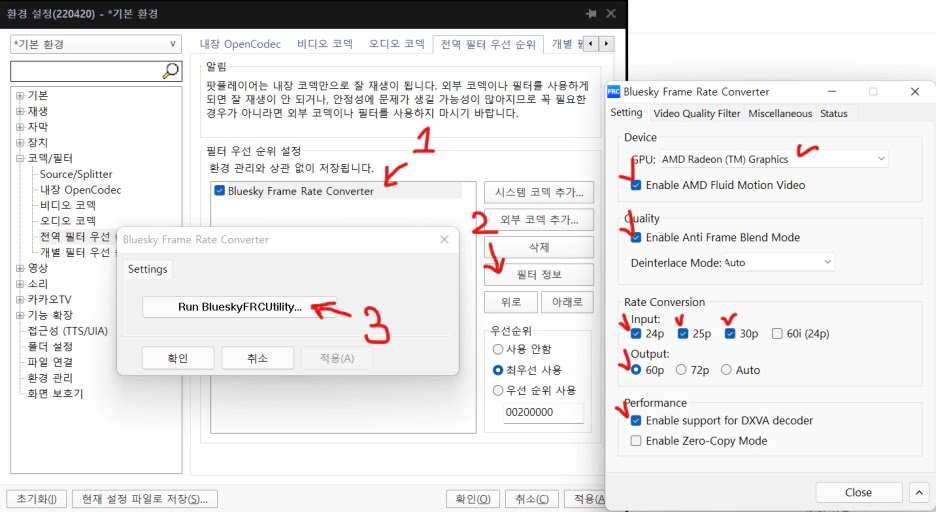The width and height of the screenshot is (936, 512).
Task: Switch to 비디오 코덱 tab
Action: [325, 44]
